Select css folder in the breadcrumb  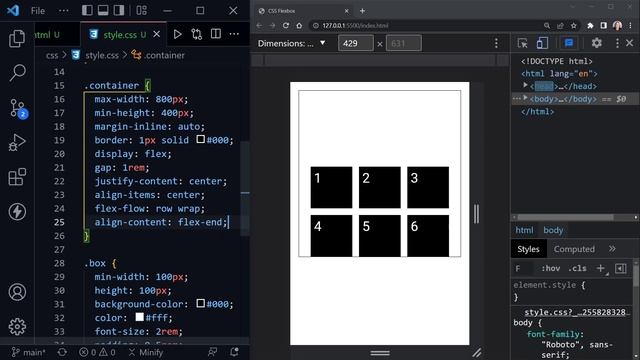pyautogui.click(x=52, y=55)
